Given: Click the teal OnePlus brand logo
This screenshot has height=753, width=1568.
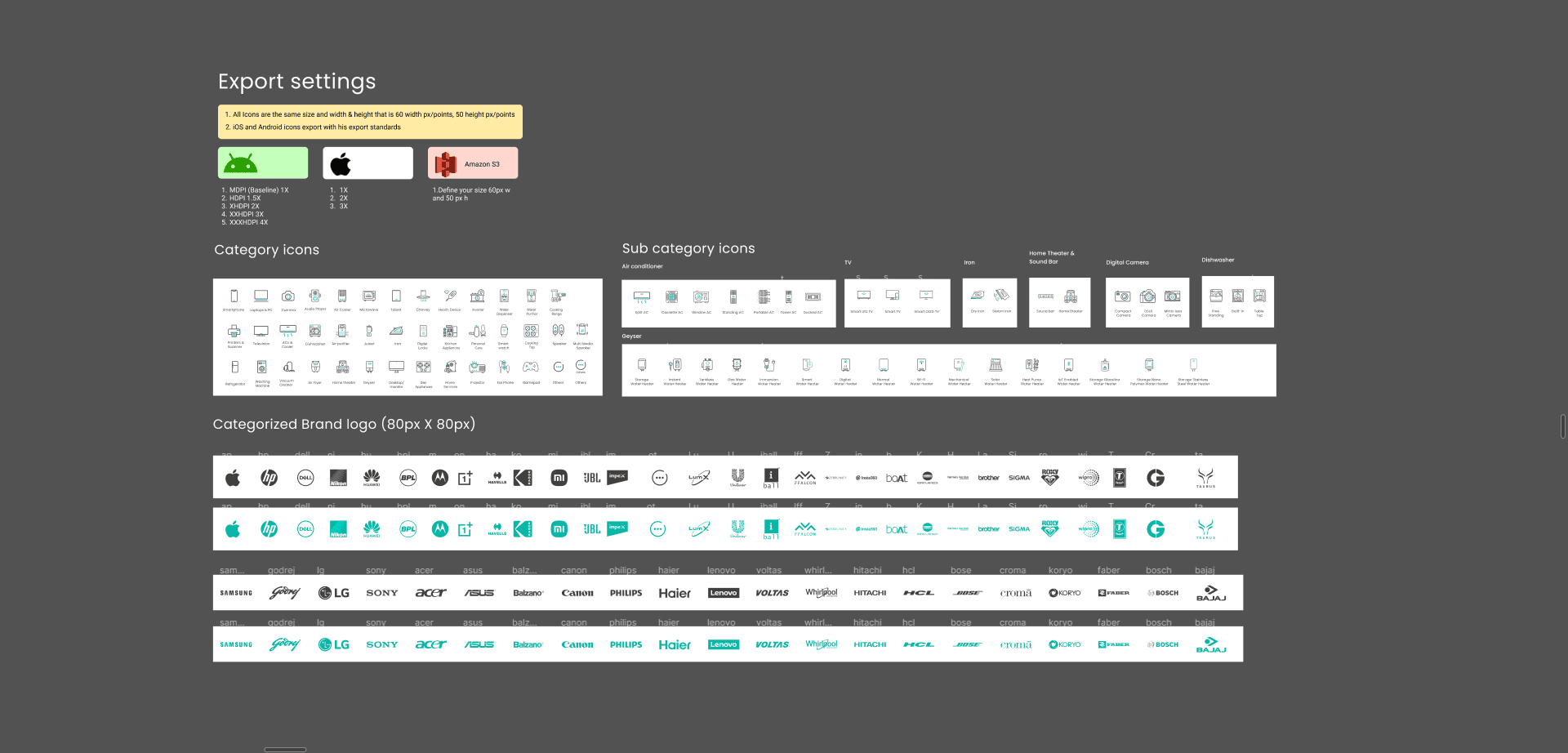Looking at the screenshot, I should [465, 529].
